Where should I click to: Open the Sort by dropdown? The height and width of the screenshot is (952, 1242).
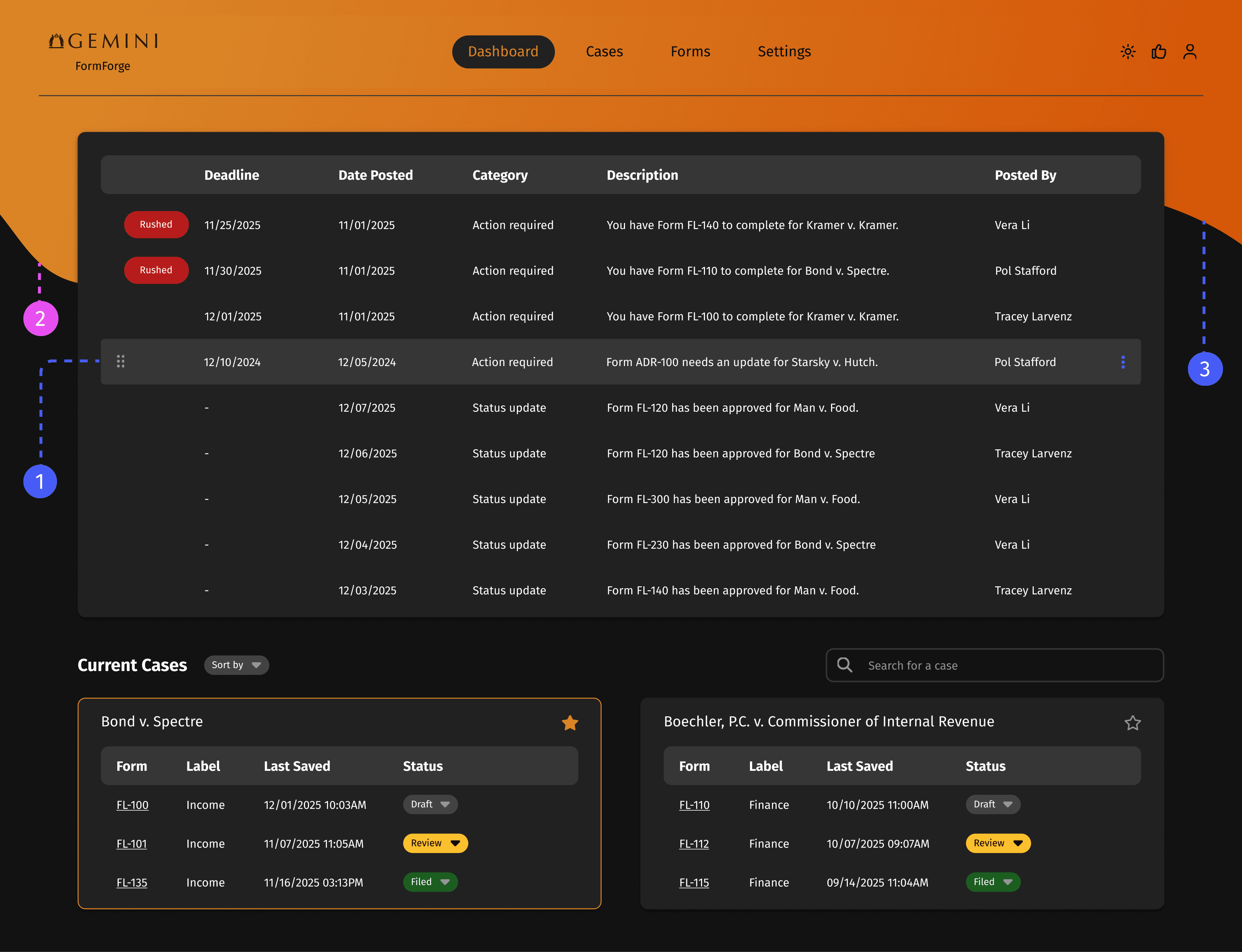click(236, 665)
